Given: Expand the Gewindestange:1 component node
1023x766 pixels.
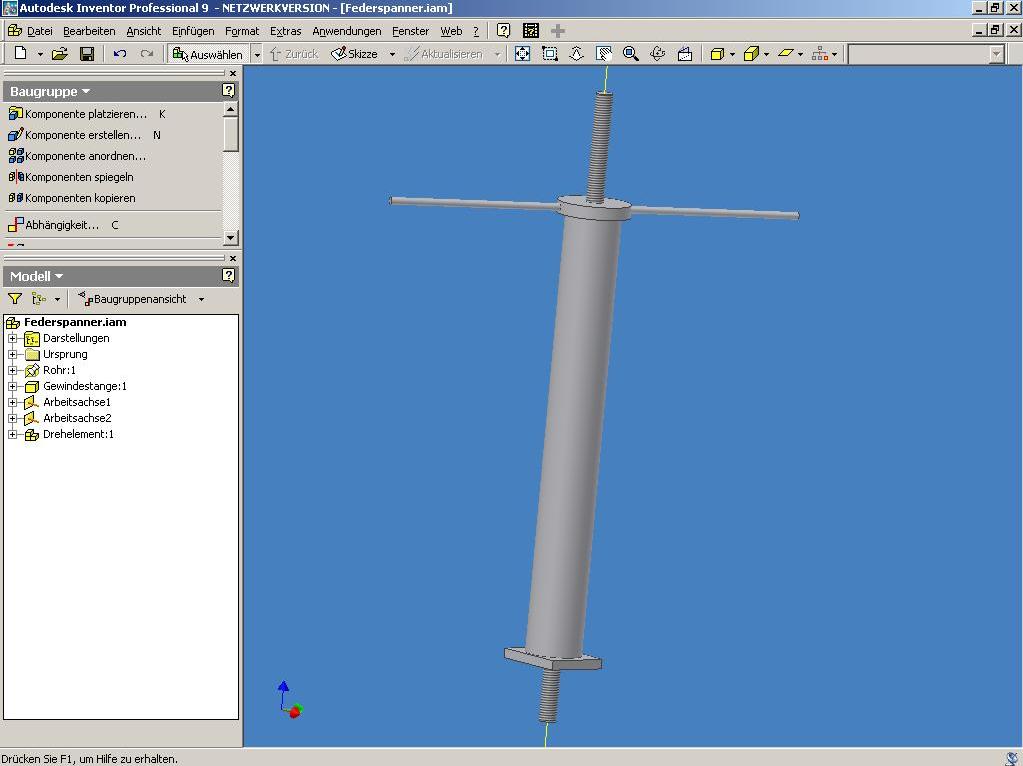Looking at the screenshot, I should 12,386.
